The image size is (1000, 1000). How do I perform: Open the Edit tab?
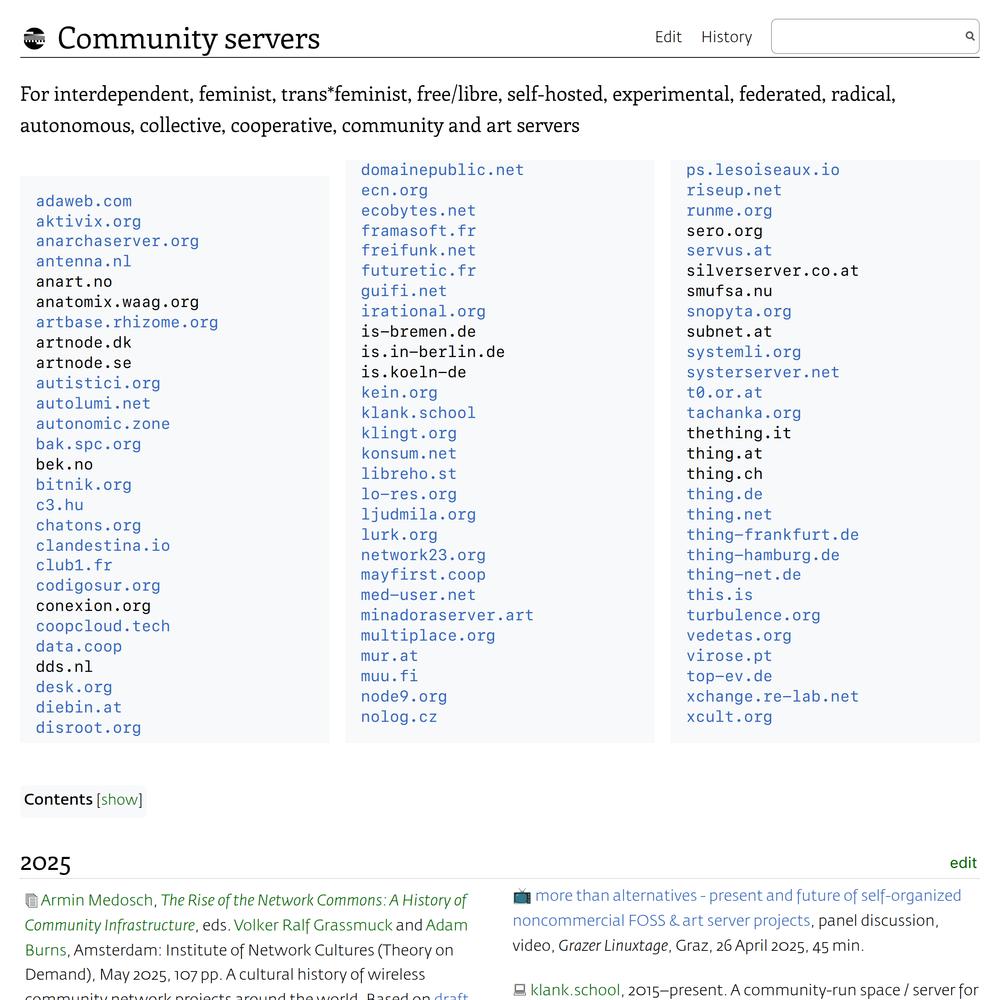click(668, 37)
